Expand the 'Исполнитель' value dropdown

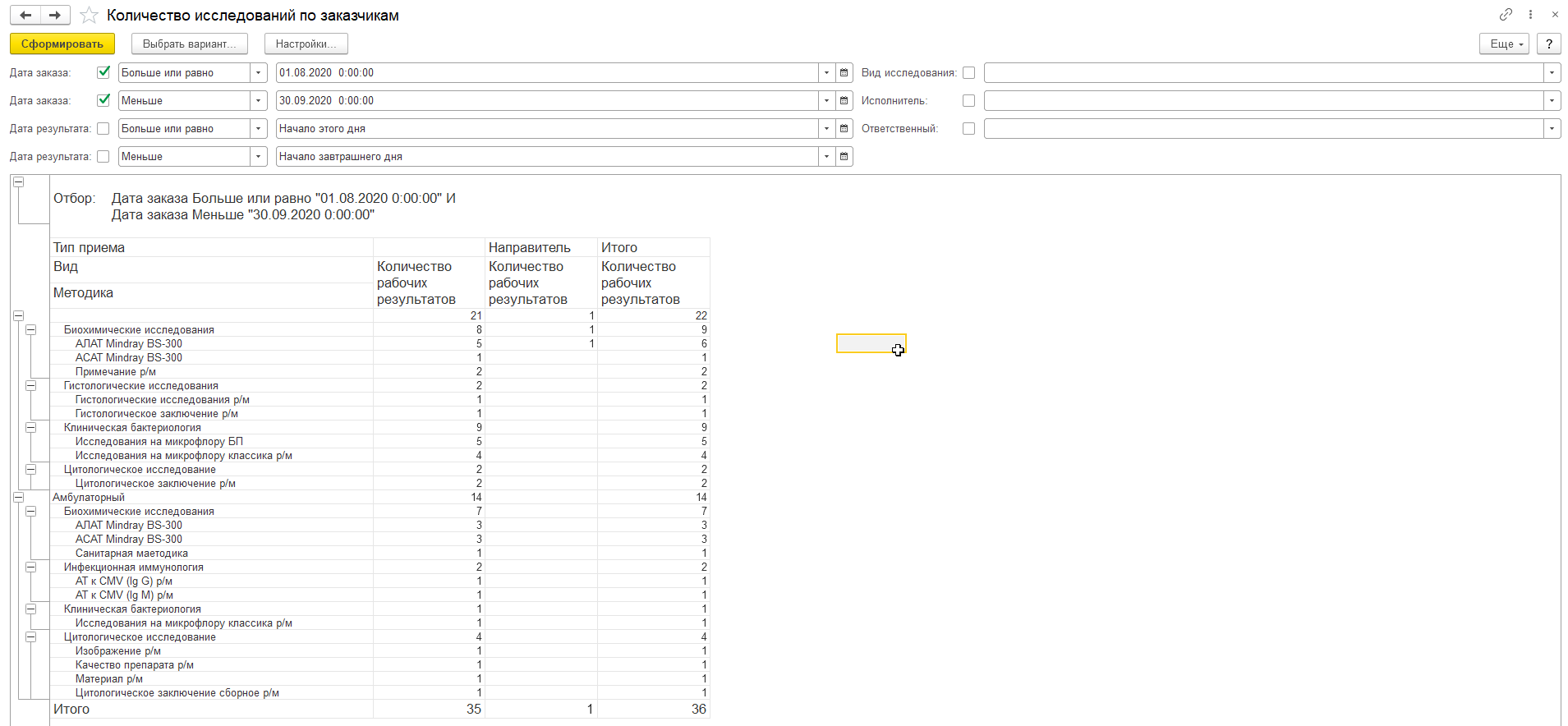[1552, 101]
